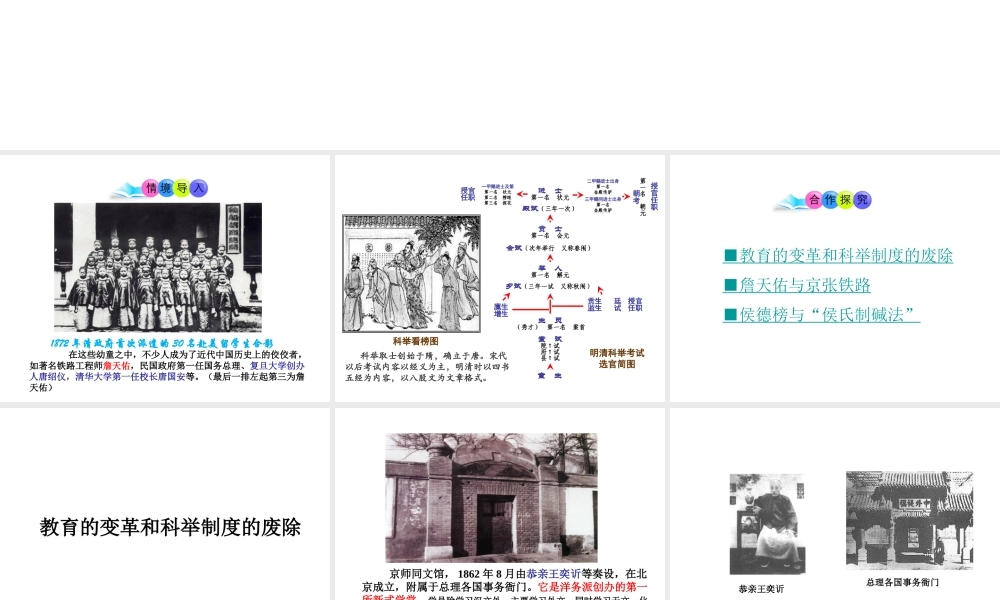Open link 教育的变革和科举制度的废除
Viewport: 1000px width, 600px height.
pos(838,256)
